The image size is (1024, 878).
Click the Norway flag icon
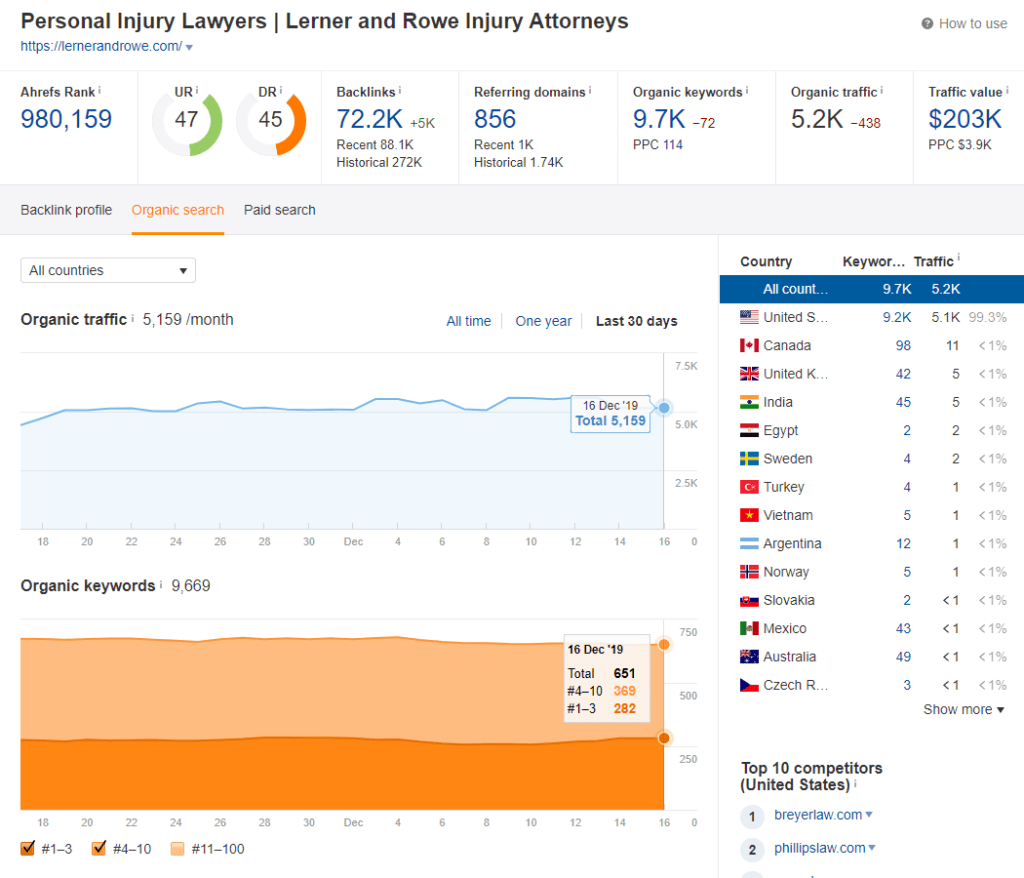coord(749,572)
